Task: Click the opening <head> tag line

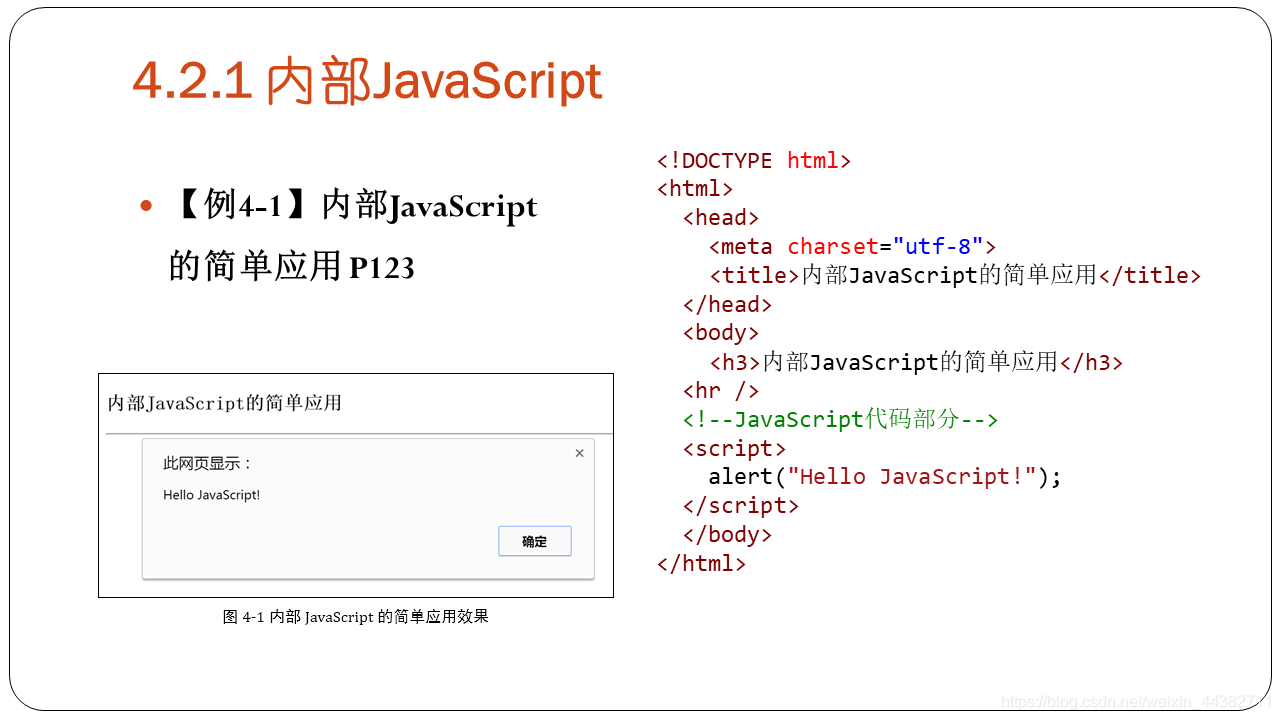Action: click(721, 217)
